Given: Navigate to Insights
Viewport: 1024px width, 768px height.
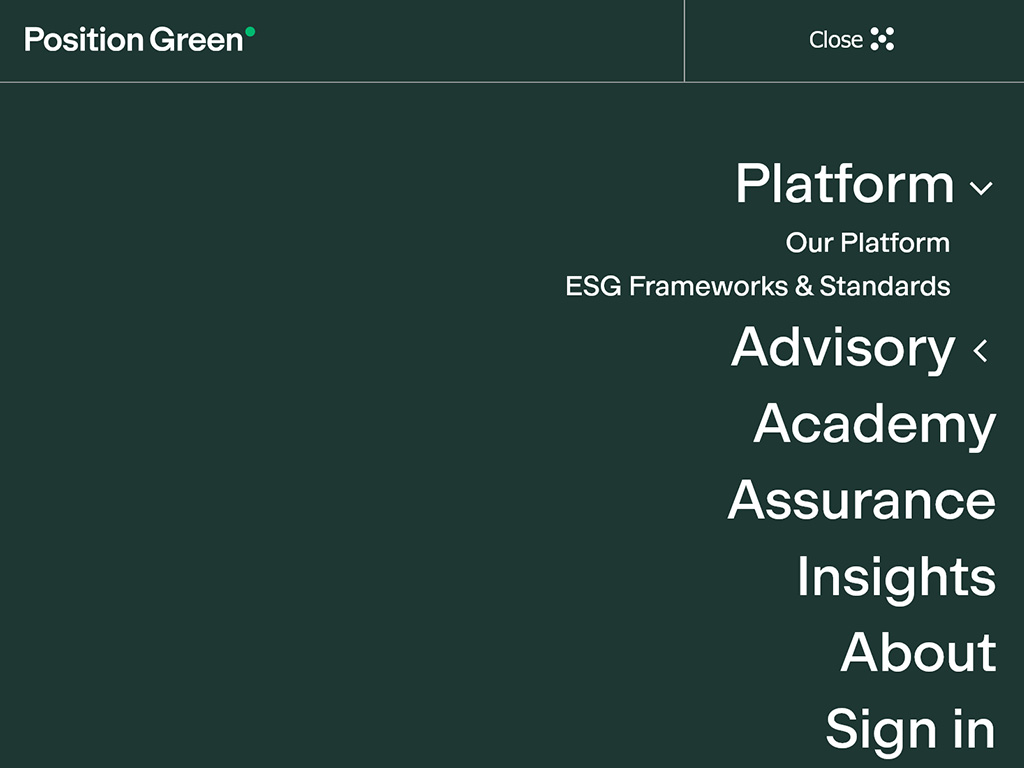Looking at the screenshot, I should click(x=896, y=577).
